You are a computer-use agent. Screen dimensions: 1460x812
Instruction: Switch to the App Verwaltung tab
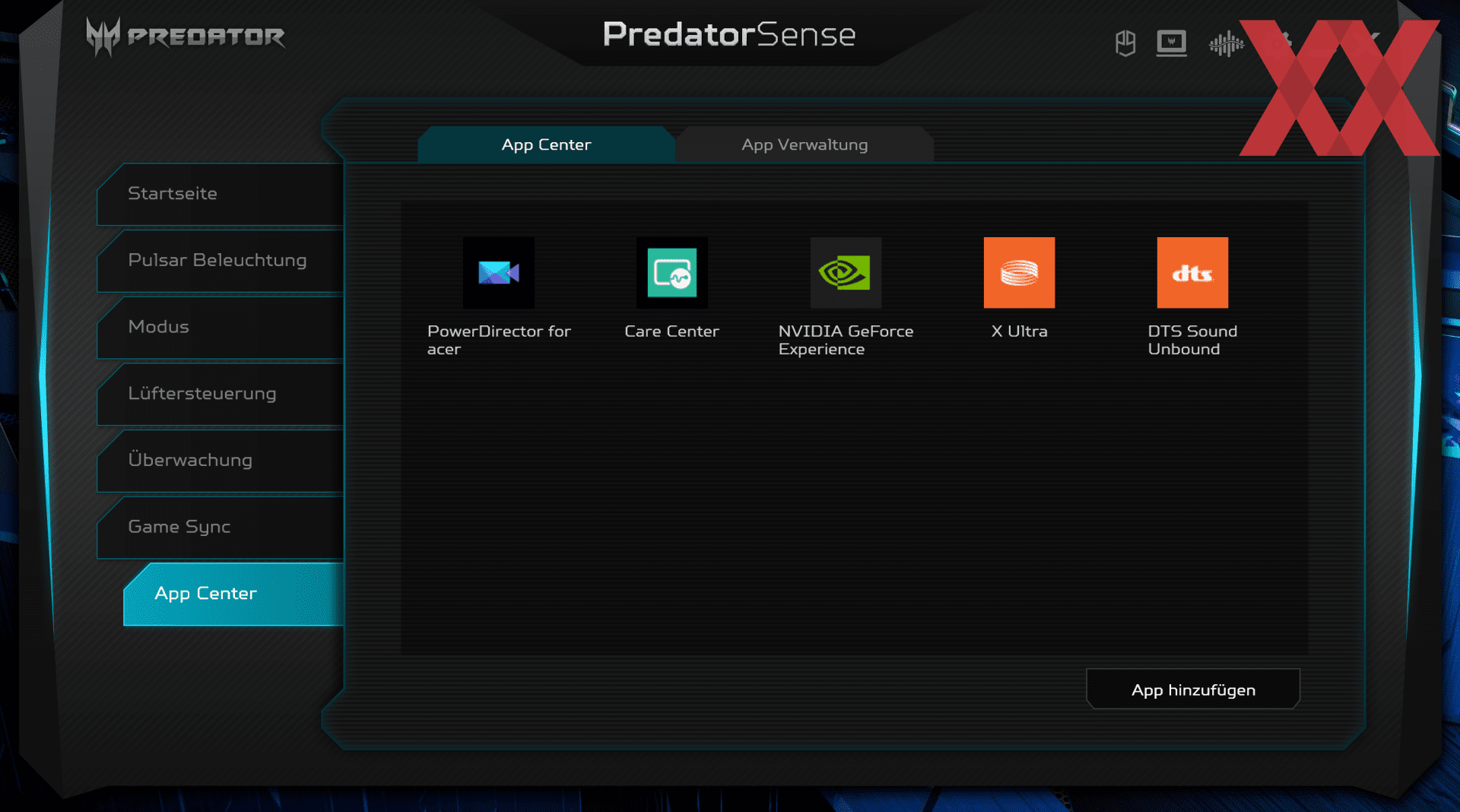[x=805, y=144]
